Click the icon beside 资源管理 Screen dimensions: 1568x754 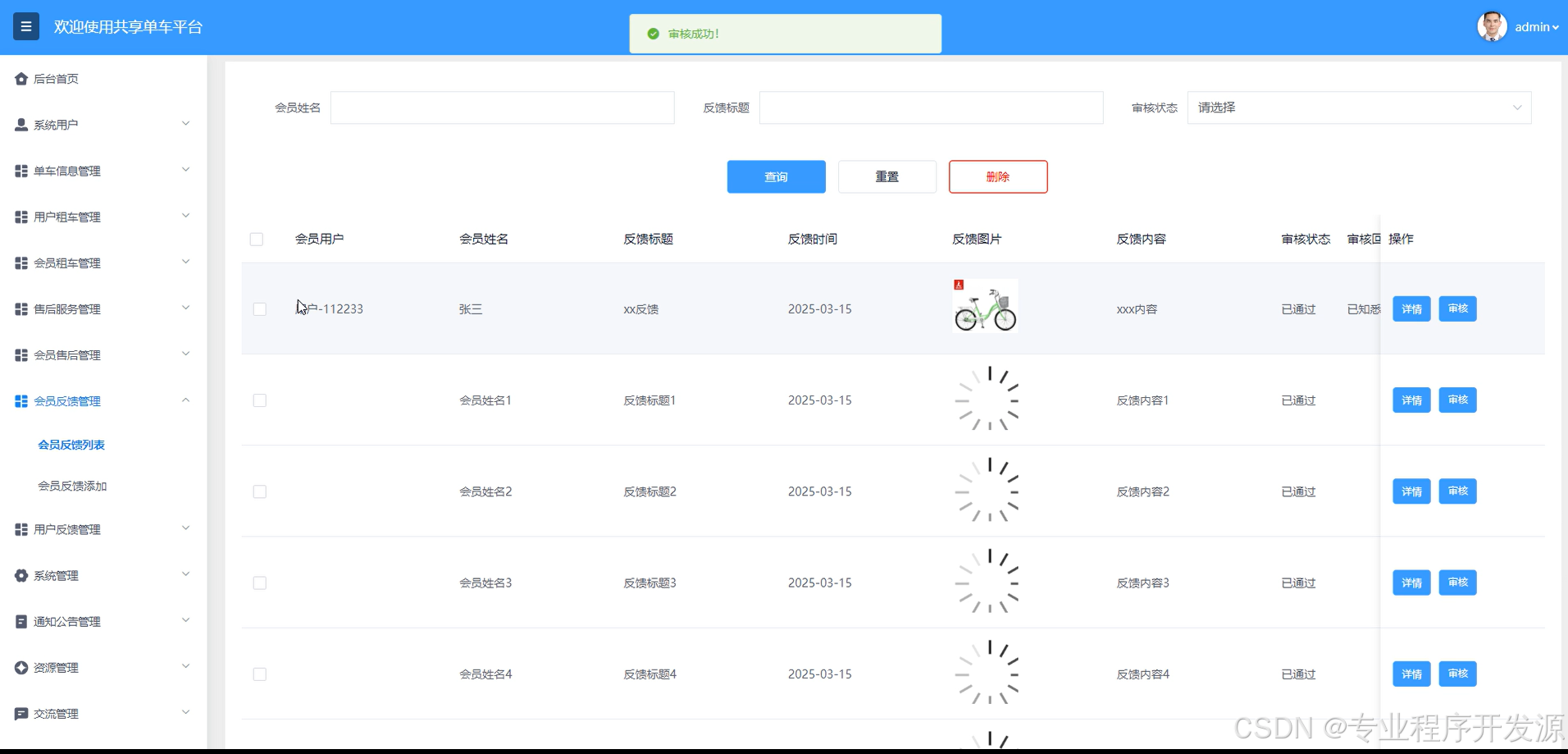coord(21,667)
